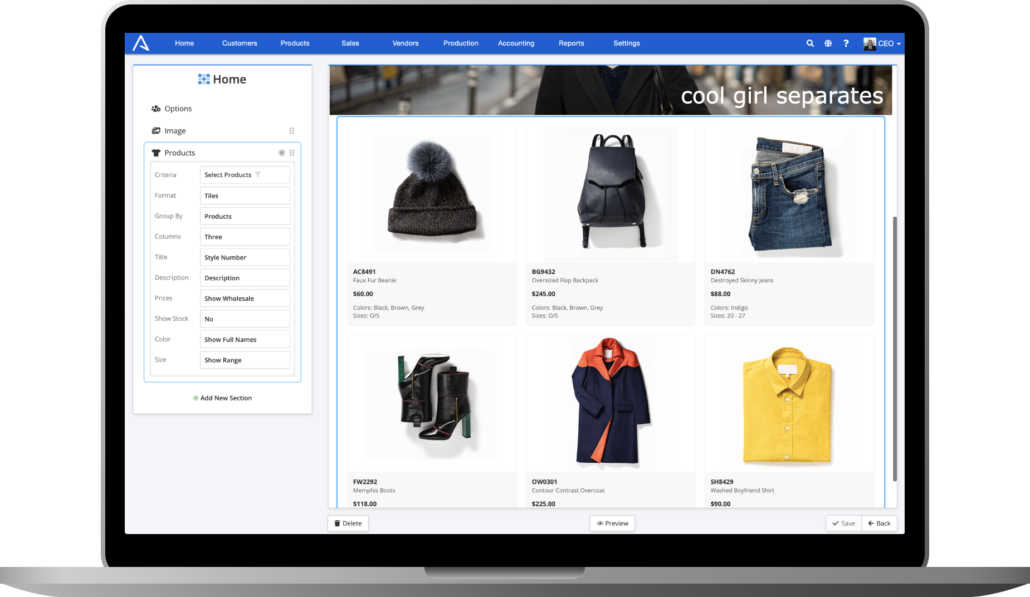Click style number FW2292

365,482
